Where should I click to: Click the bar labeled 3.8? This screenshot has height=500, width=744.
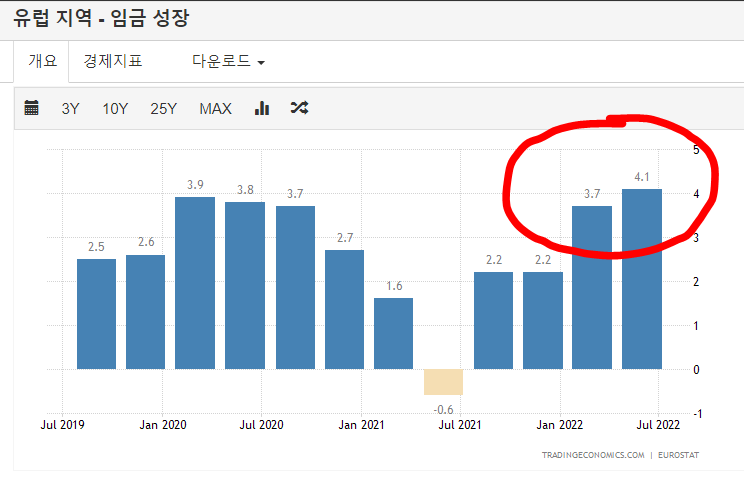click(245, 286)
